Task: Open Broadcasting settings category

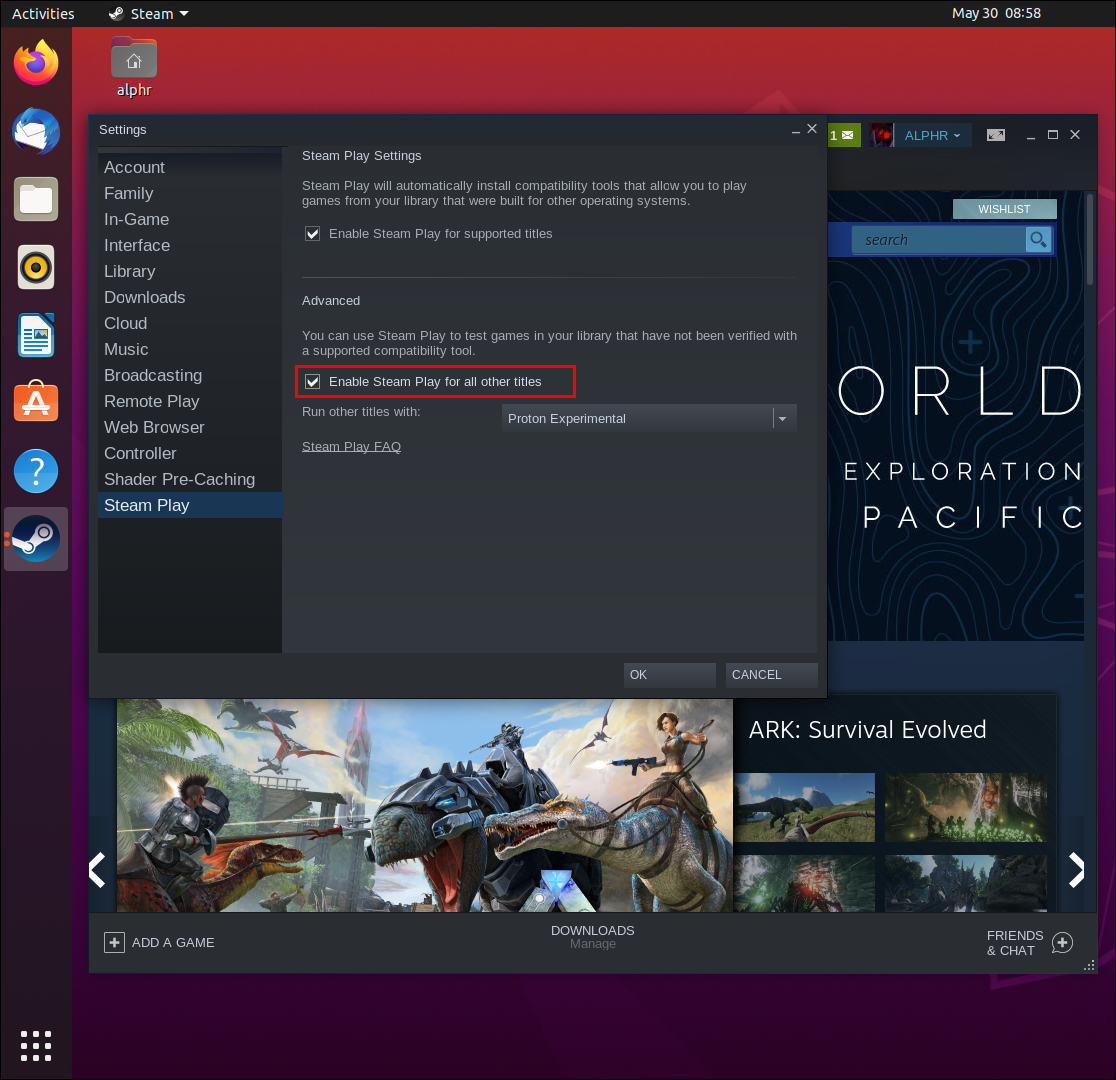Action: pos(190,375)
